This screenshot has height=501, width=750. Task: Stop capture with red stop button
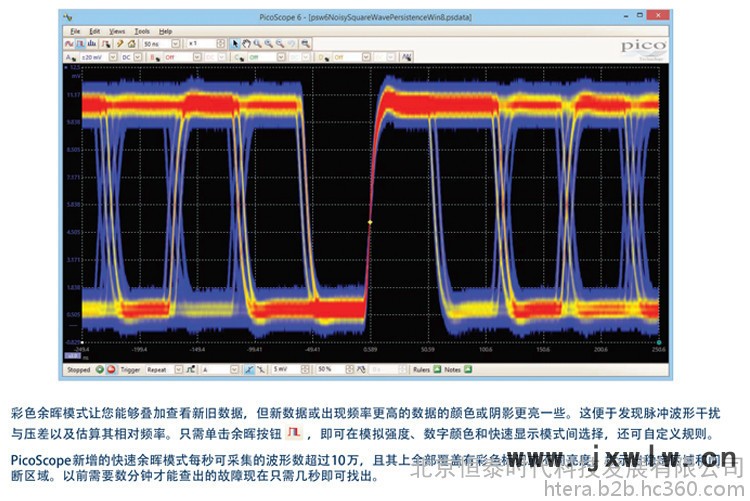[x=111, y=369]
